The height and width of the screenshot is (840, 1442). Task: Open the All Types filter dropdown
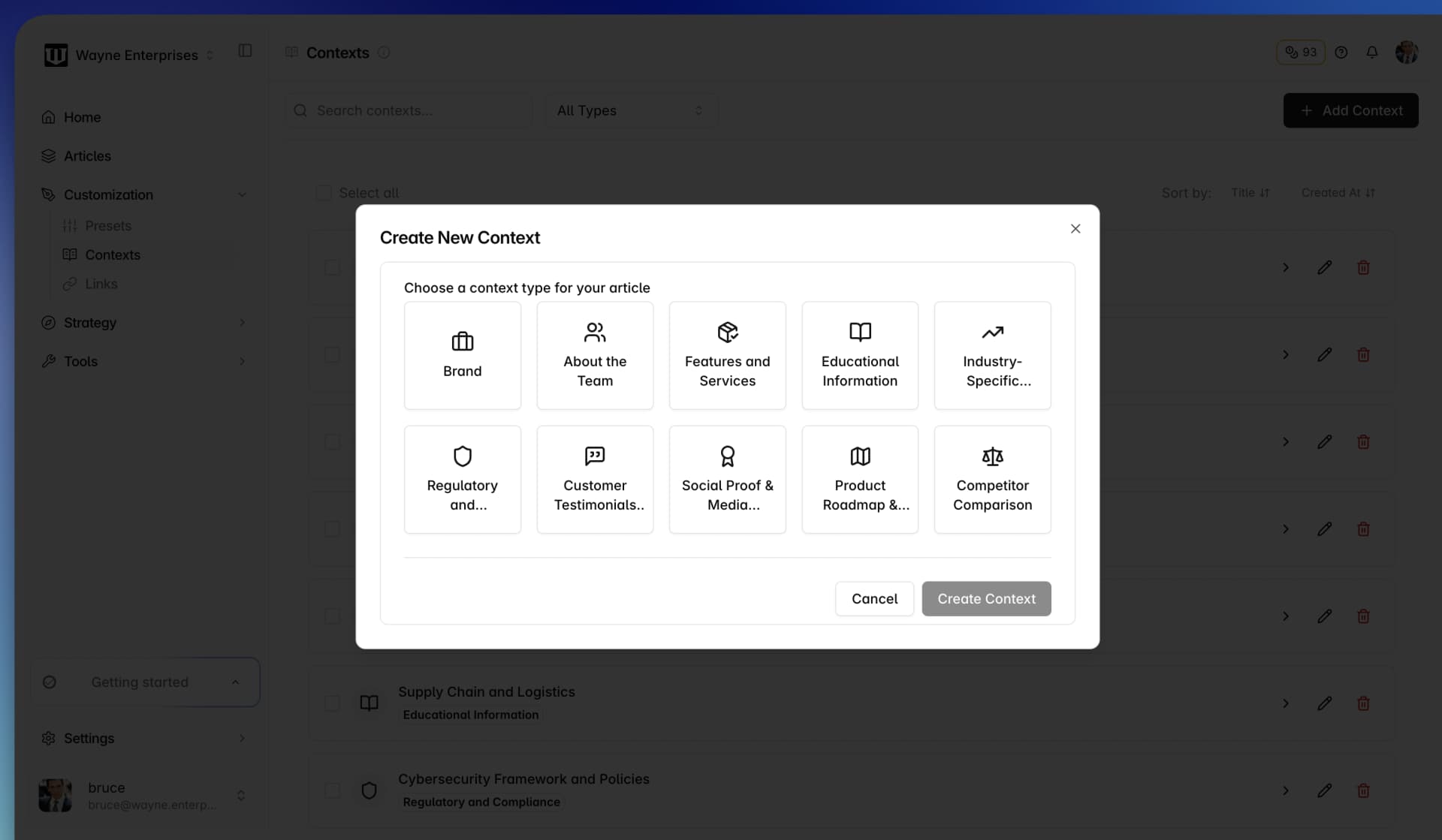(x=631, y=110)
